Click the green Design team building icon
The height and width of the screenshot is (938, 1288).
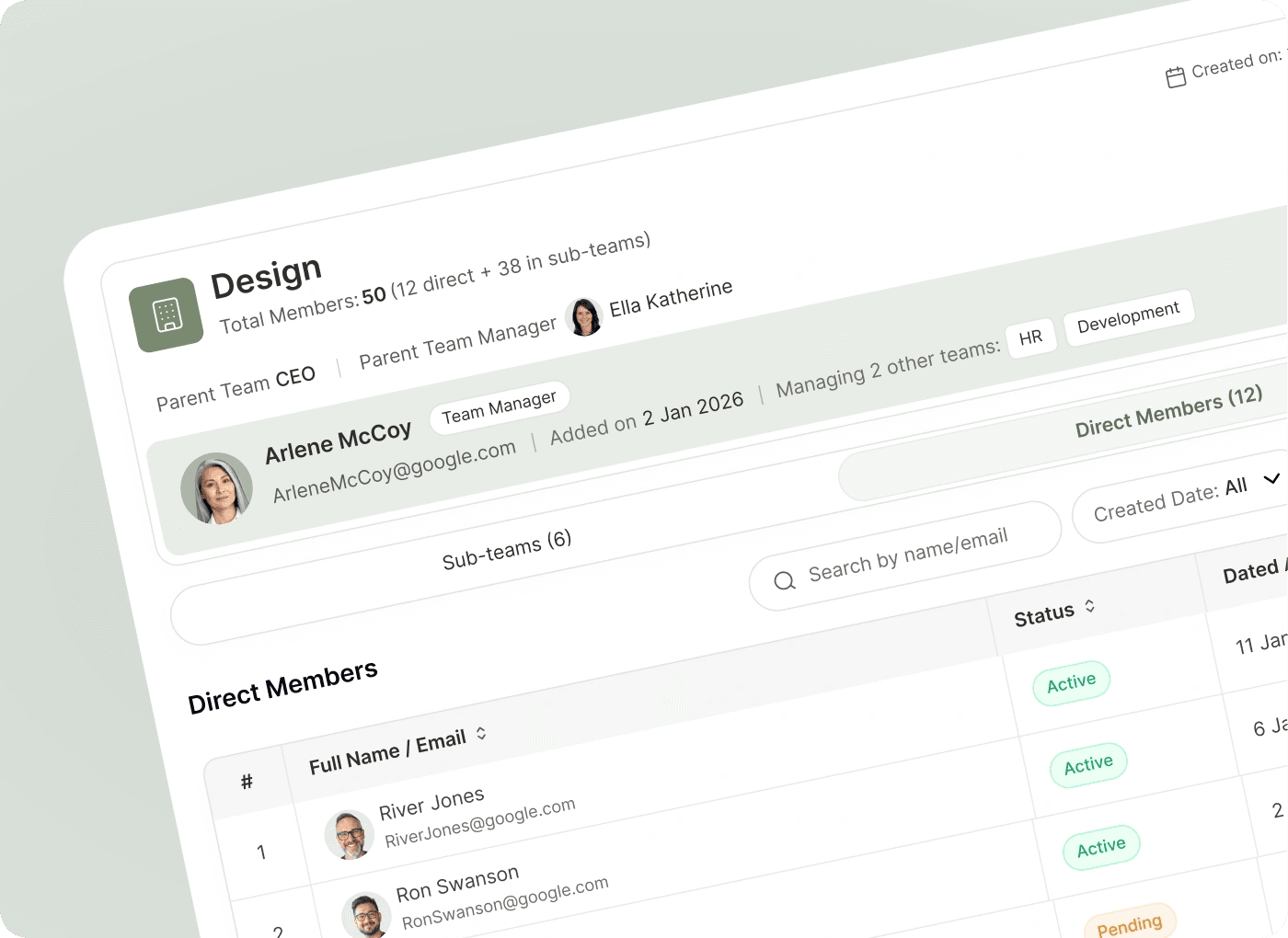point(167,315)
